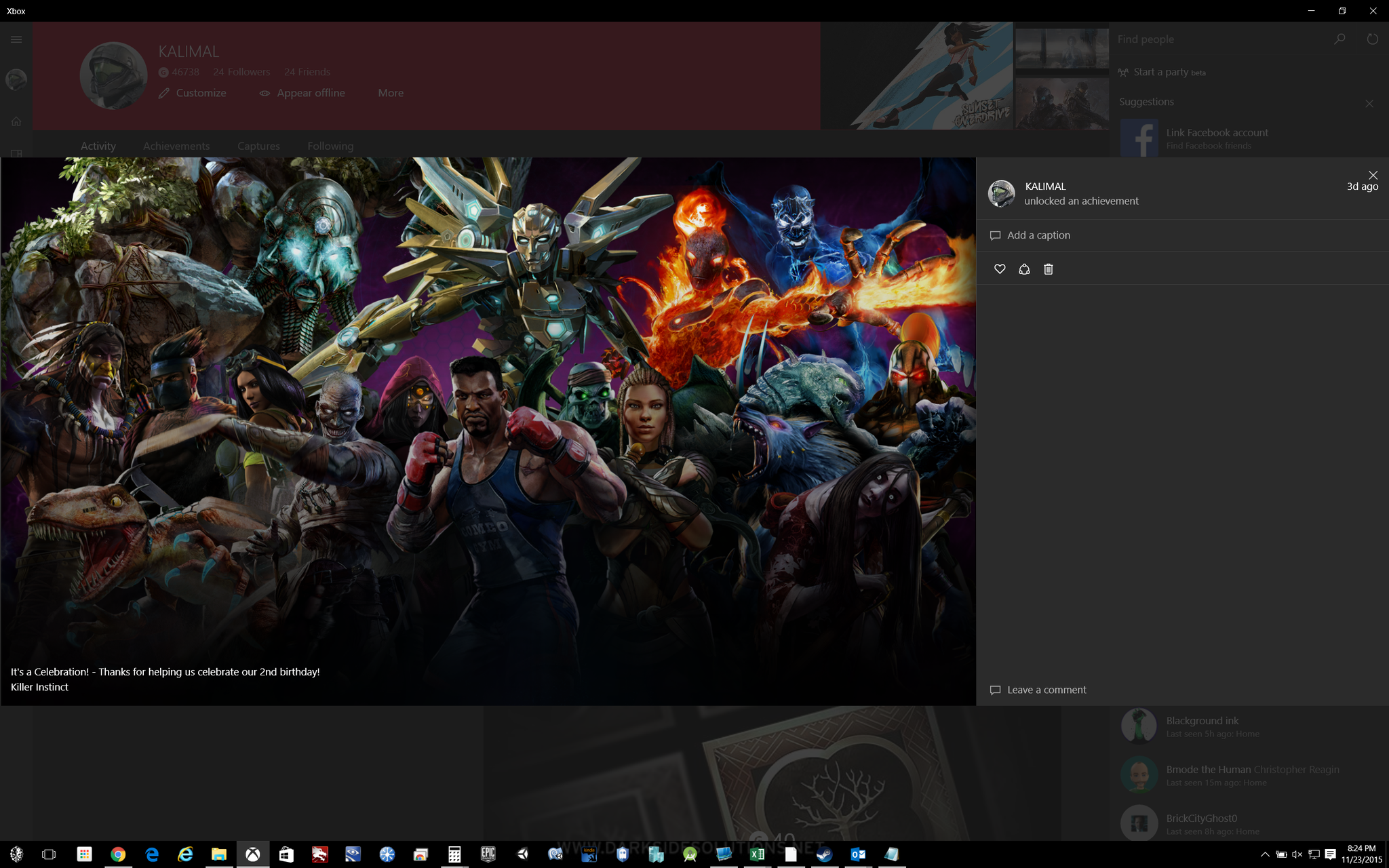Viewport: 1389px width, 868px height.
Task: Click 24 Followers count on profile
Action: [x=241, y=72]
